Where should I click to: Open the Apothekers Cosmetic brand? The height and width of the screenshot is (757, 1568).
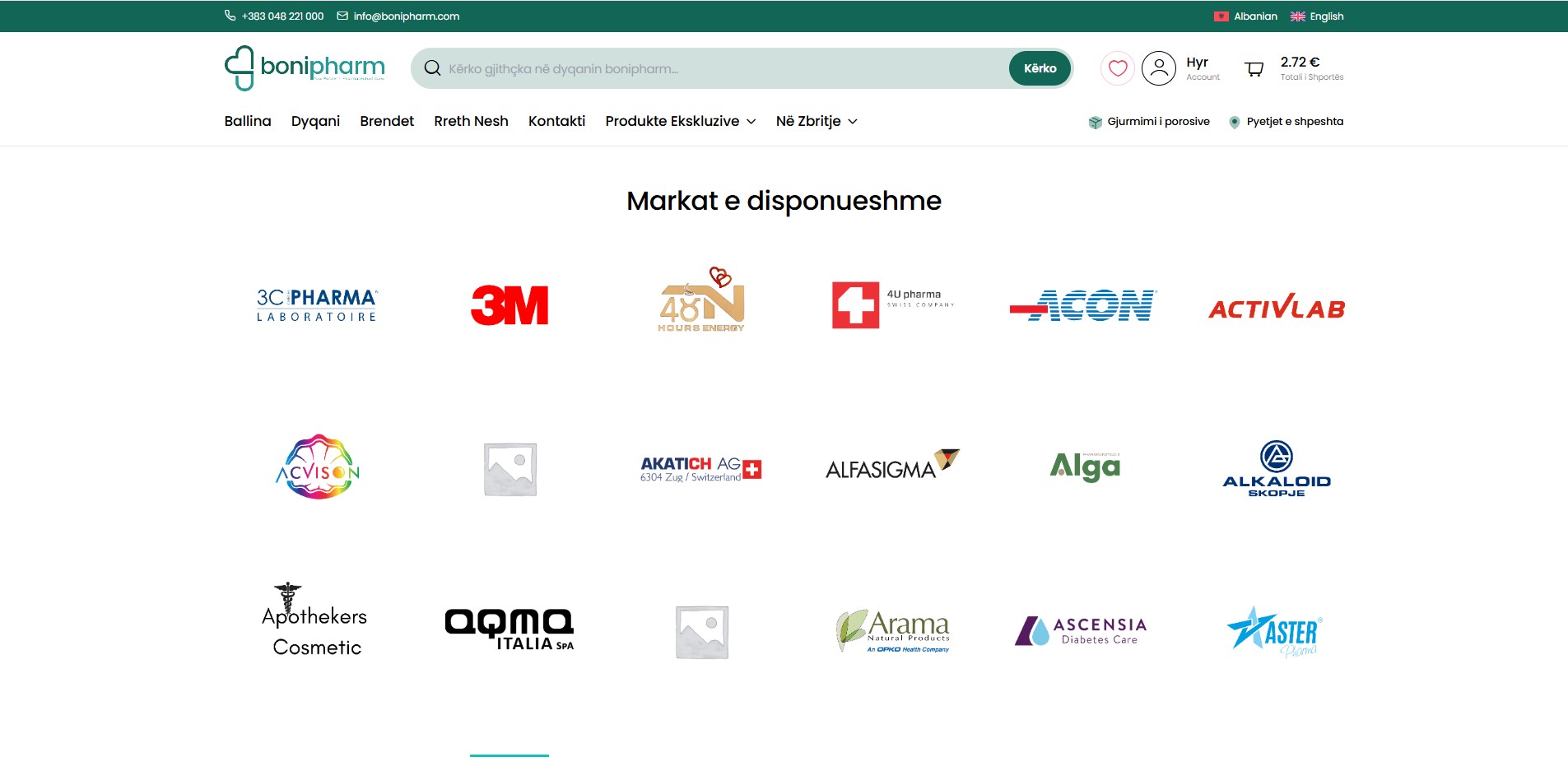(x=316, y=620)
